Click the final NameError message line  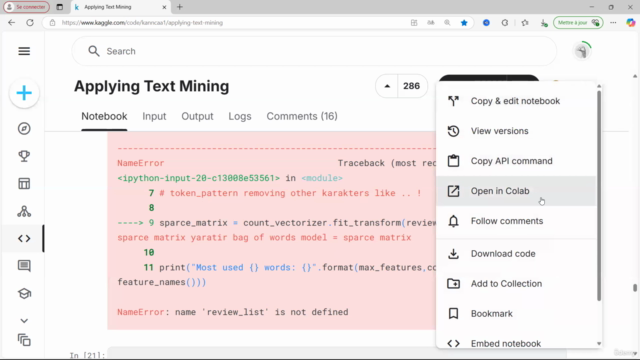point(233,312)
